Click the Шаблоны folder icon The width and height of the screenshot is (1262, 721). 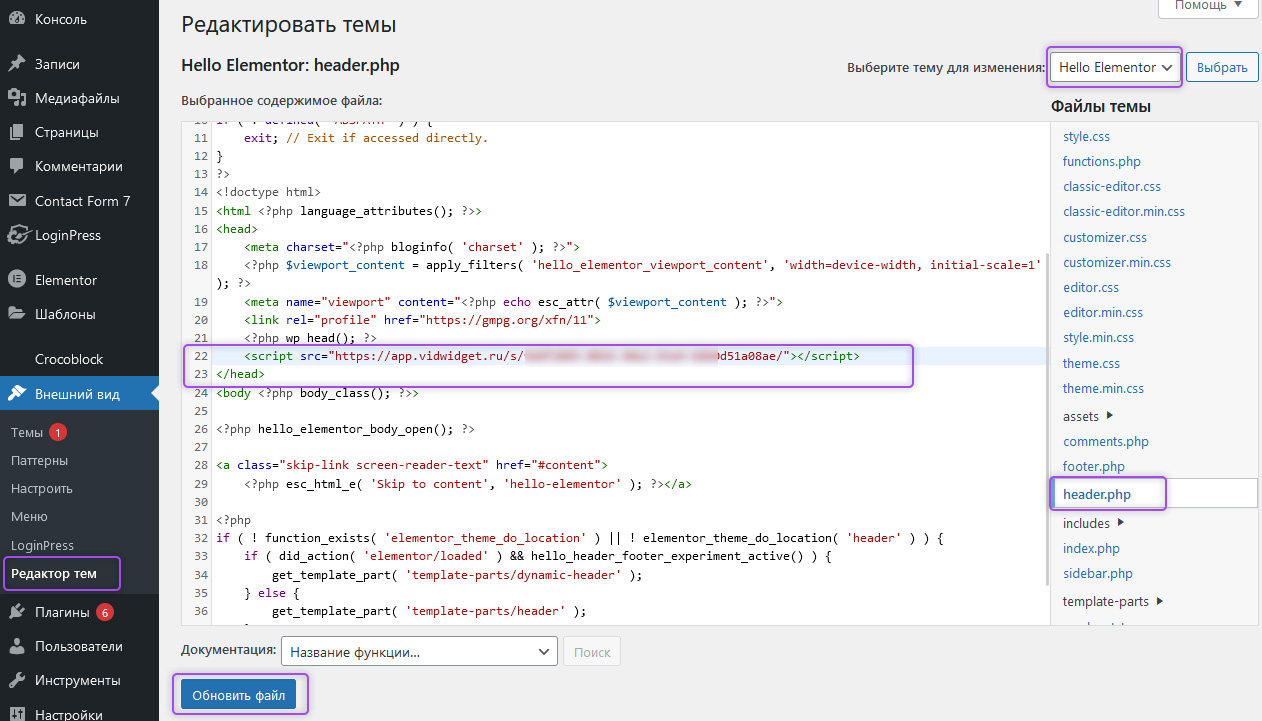[17, 314]
